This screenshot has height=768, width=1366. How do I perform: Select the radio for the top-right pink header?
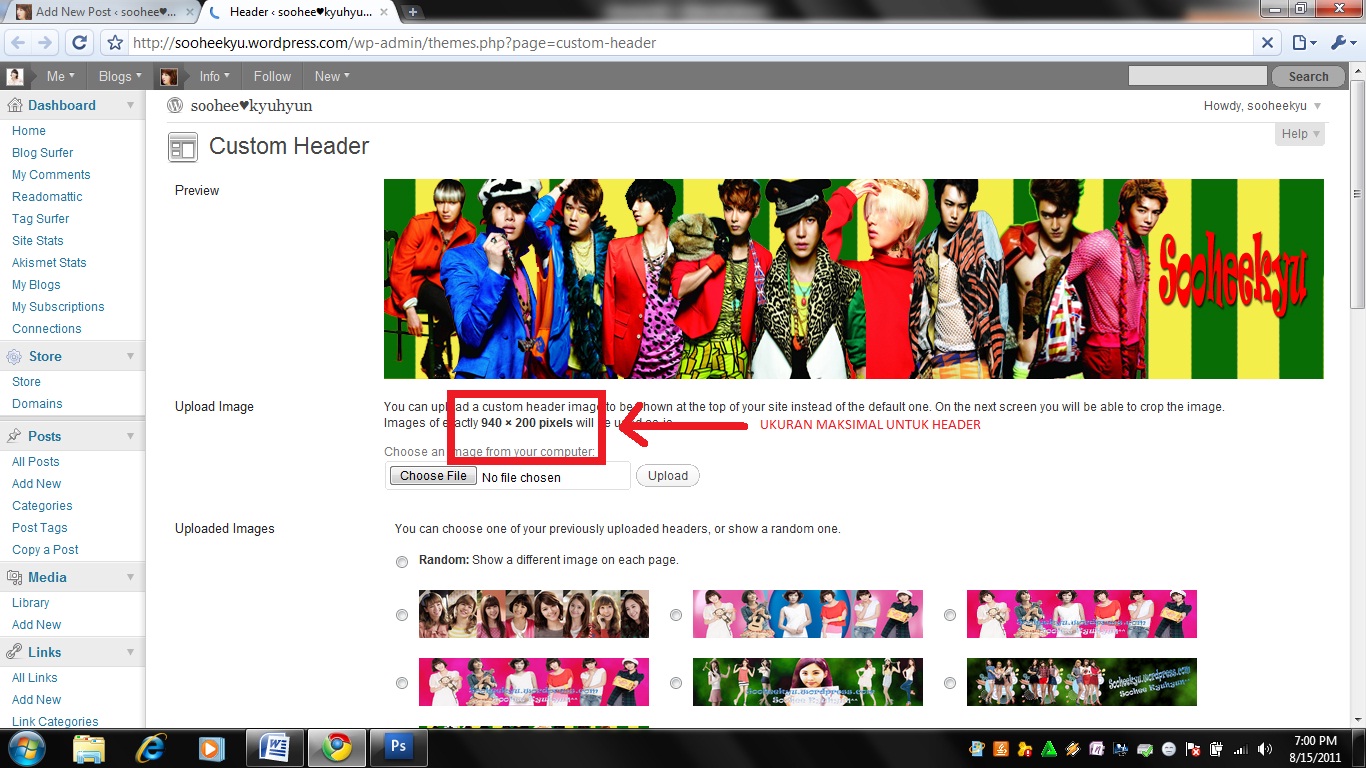point(950,615)
